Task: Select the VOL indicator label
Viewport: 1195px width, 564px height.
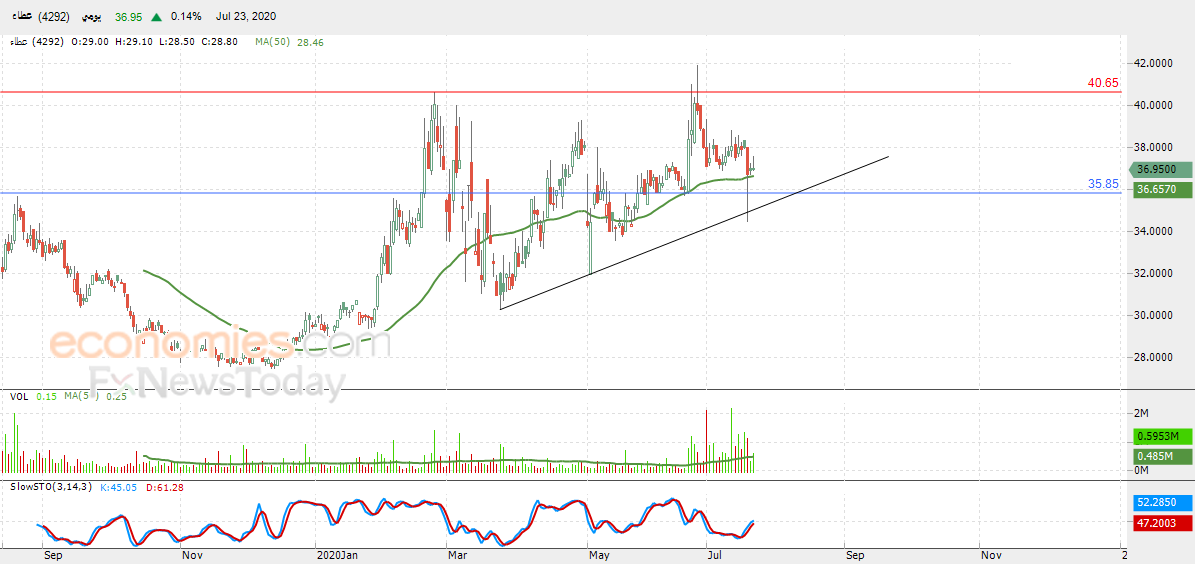Action: pyautogui.click(x=19, y=396)
